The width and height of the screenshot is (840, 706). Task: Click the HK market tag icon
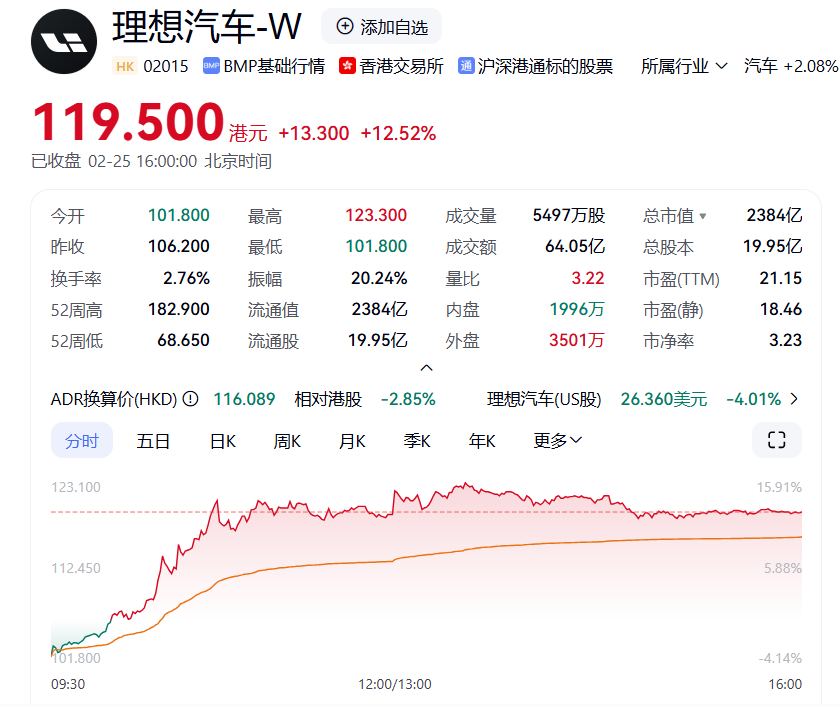(125, 66)
